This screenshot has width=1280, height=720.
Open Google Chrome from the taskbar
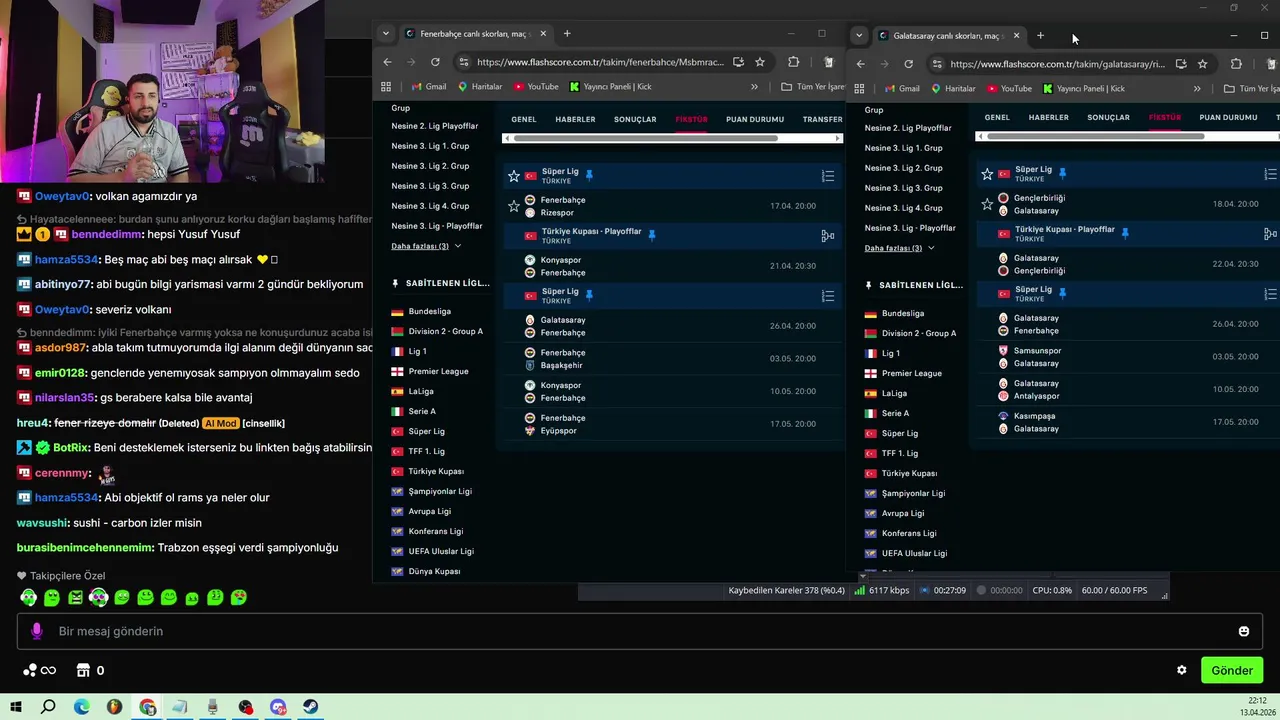[147, 707]
